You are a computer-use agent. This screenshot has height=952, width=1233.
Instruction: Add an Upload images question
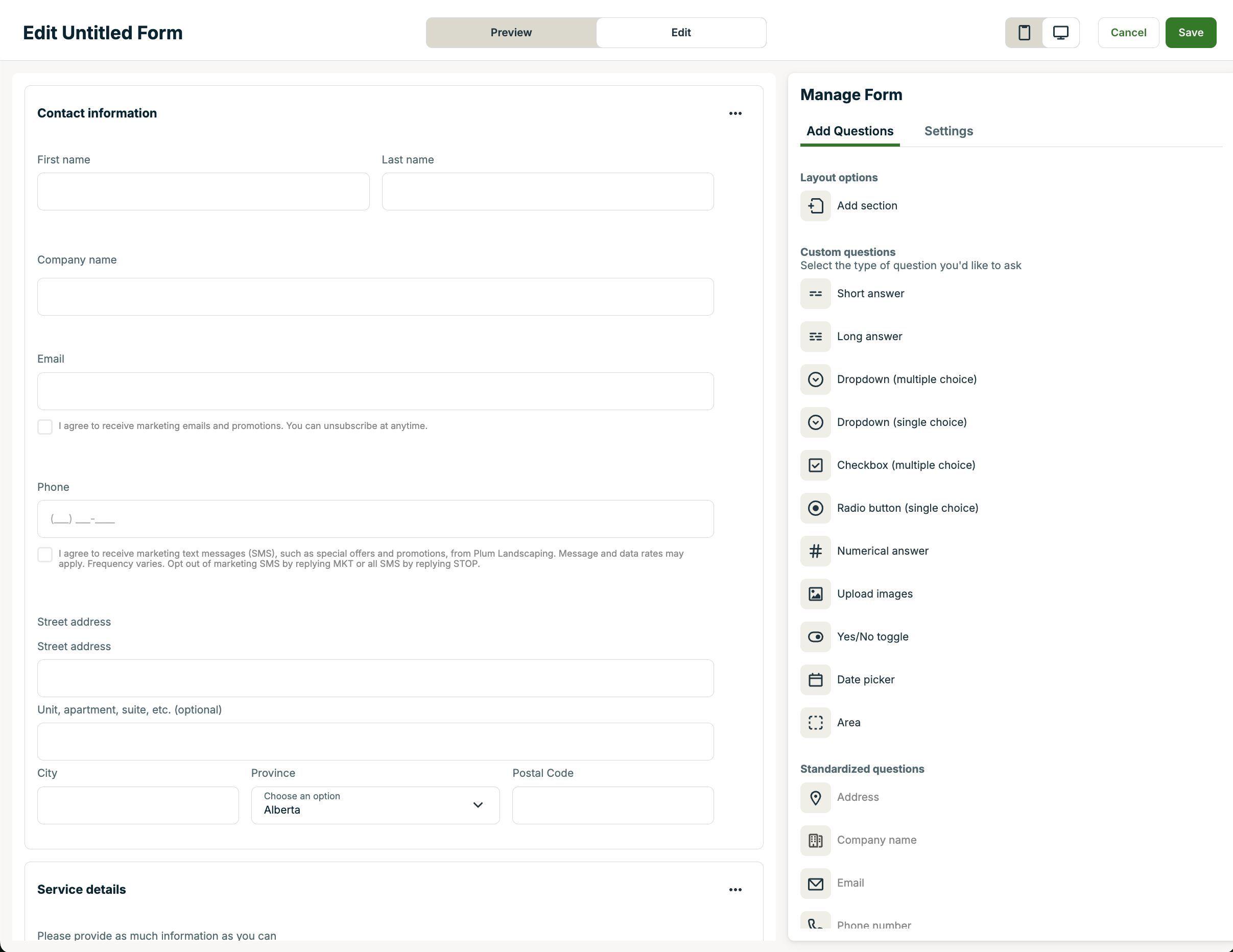click(x=874, y=593)
